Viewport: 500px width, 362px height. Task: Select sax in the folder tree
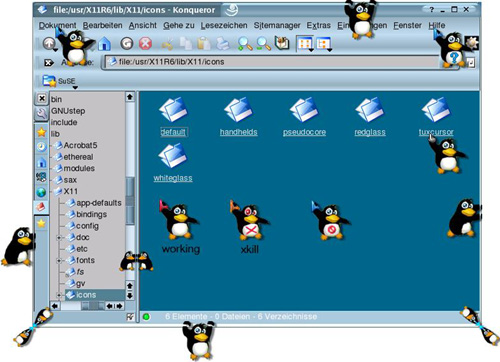(x=70, y=180)
